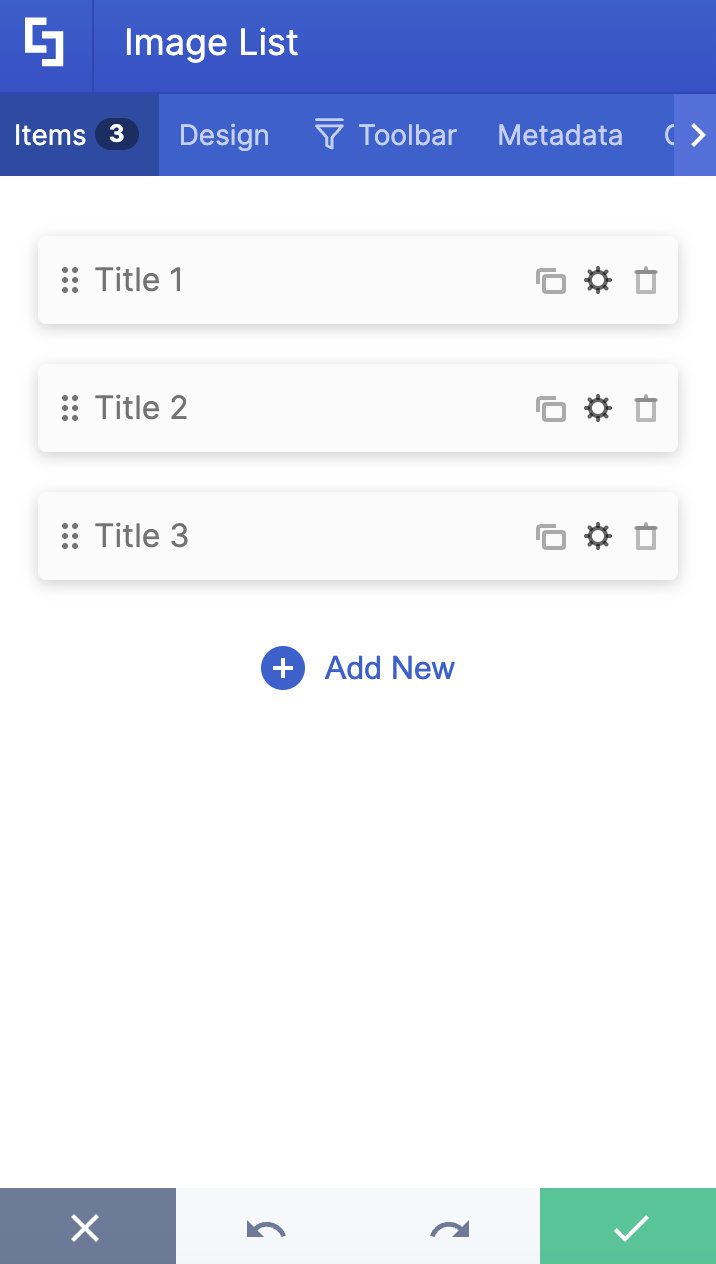Cancel changes with the X button
The height and width of the screenshot is (1264, 716).
pos(87,1226)
